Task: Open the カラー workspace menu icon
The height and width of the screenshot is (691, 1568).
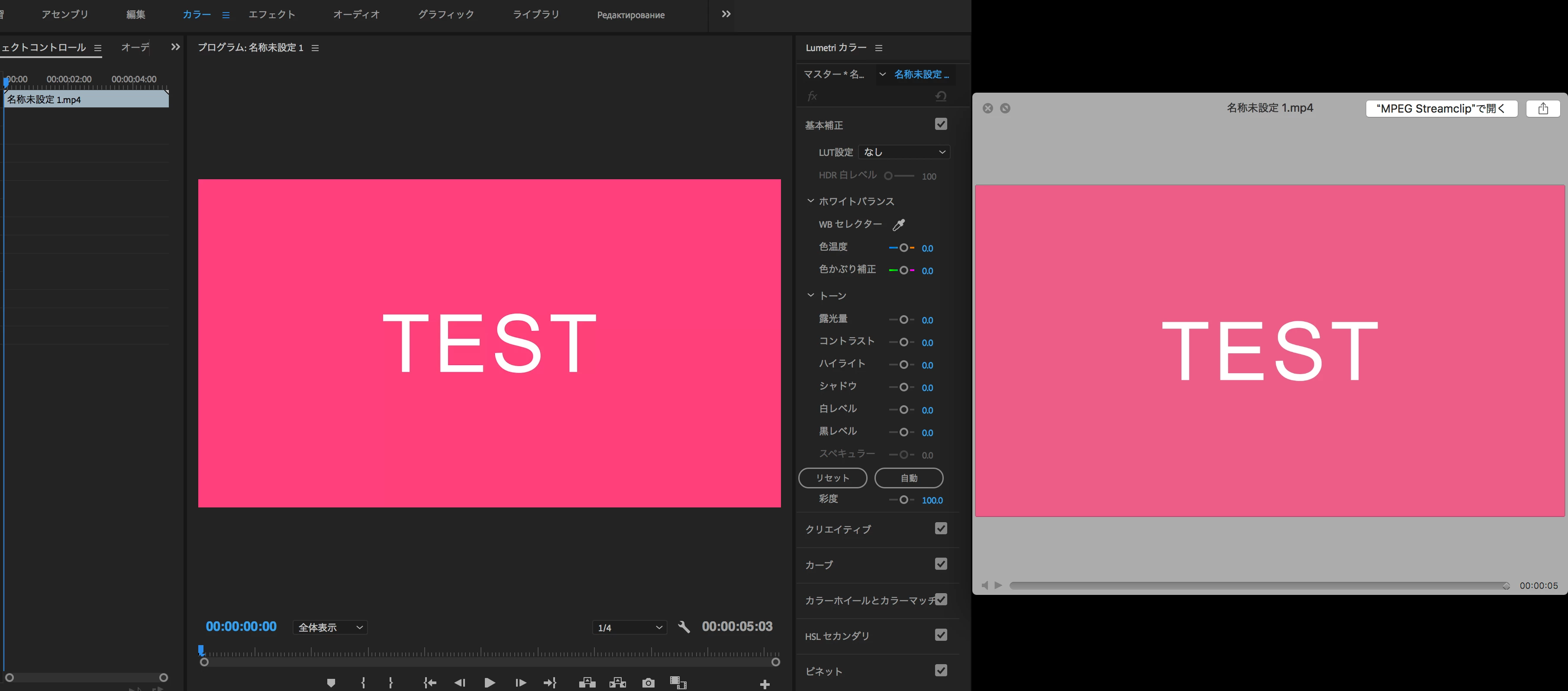Action: 226,15
